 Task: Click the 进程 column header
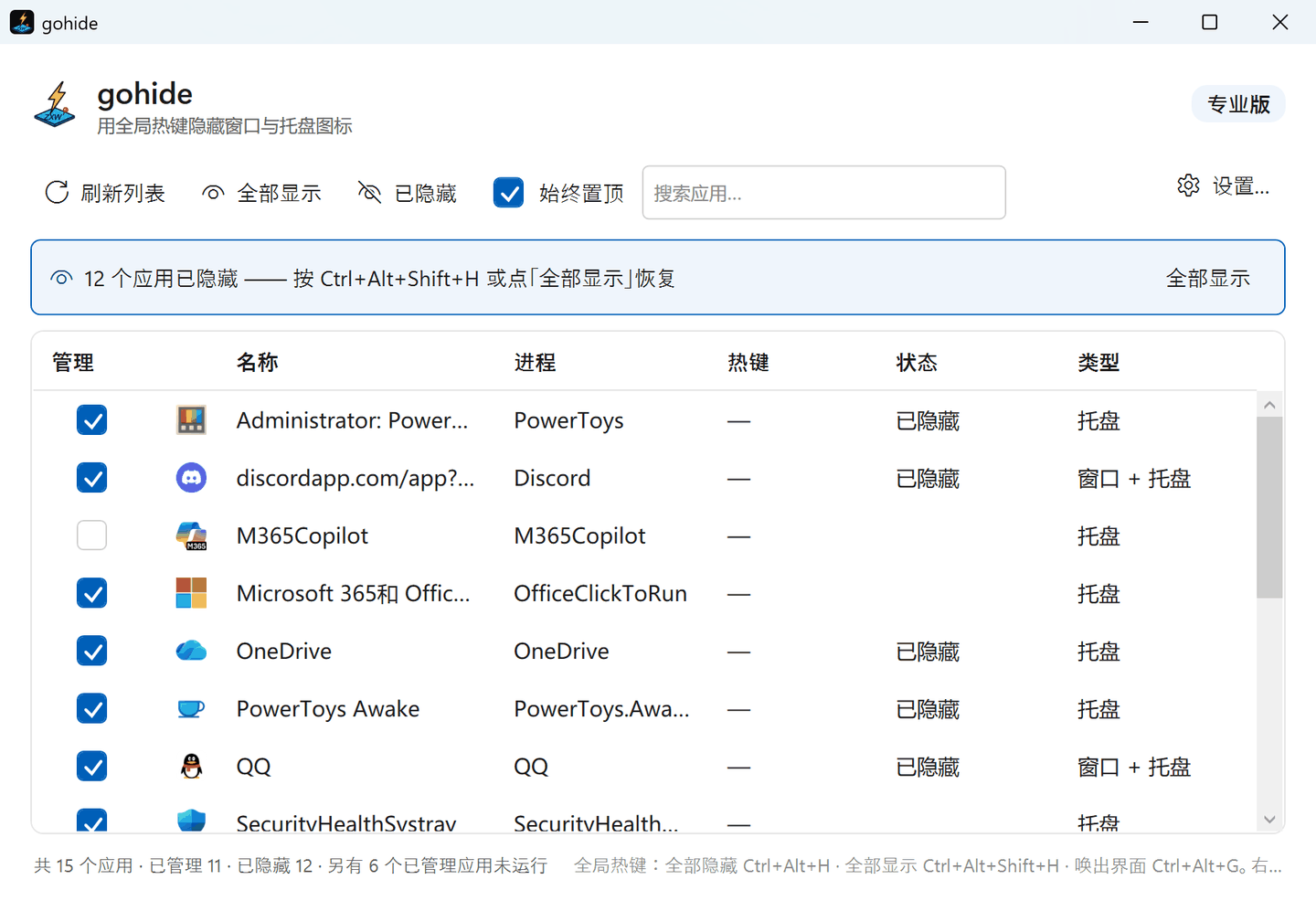click(535, 363)
